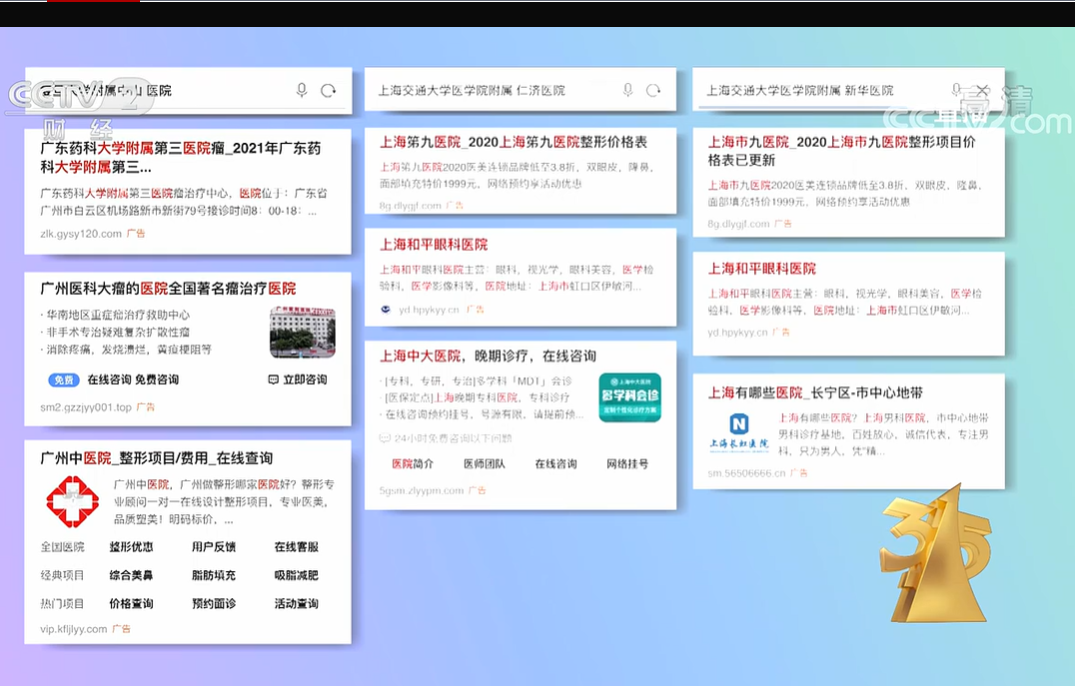
Task: Tap the microphone icon in the 仁济医院 search bar
Action: (627, 90)
